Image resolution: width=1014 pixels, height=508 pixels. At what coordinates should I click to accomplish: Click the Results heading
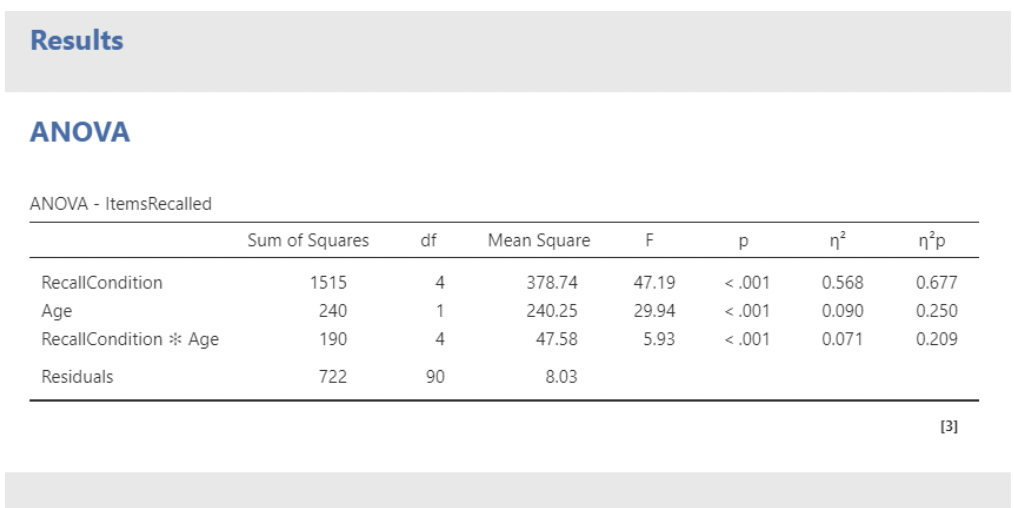(77, 41)
